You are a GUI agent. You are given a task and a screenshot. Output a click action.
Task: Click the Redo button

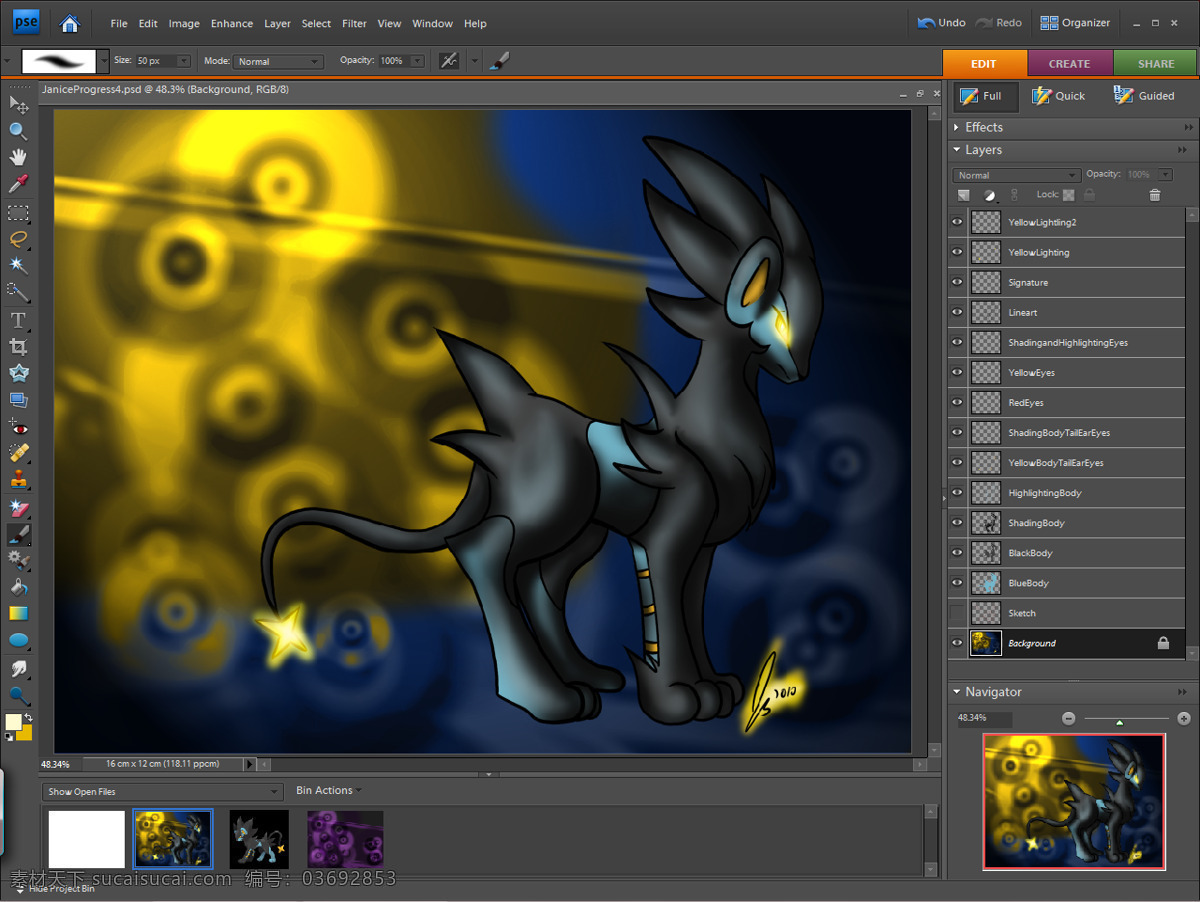[x=999, y=23]
